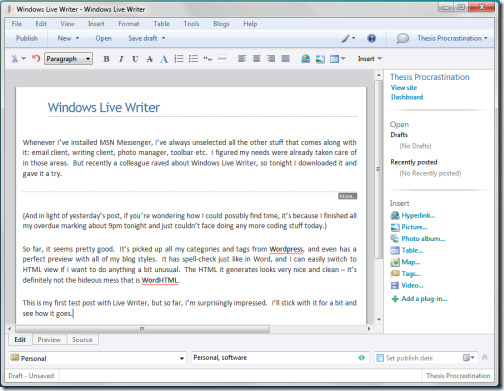This screenshot has height=391, width=504.
Task: Center align the text
Action: click(257, 59)
